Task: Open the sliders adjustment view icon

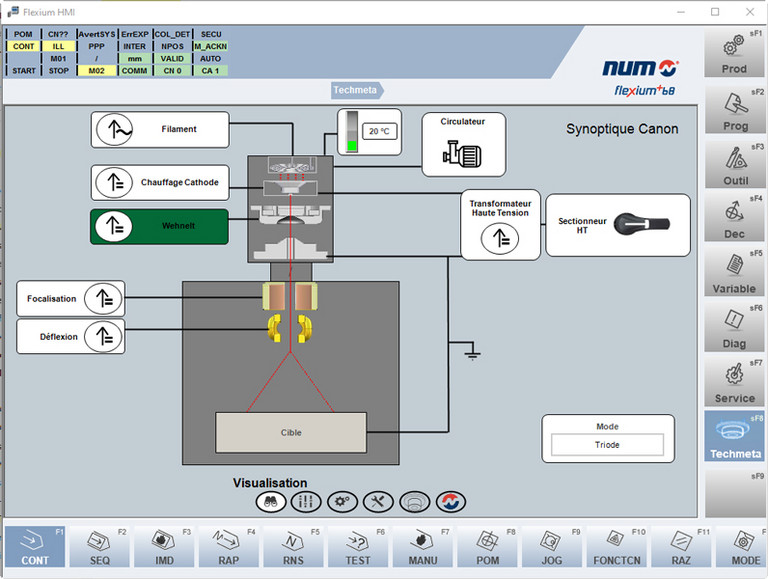Action: (304, 501)
